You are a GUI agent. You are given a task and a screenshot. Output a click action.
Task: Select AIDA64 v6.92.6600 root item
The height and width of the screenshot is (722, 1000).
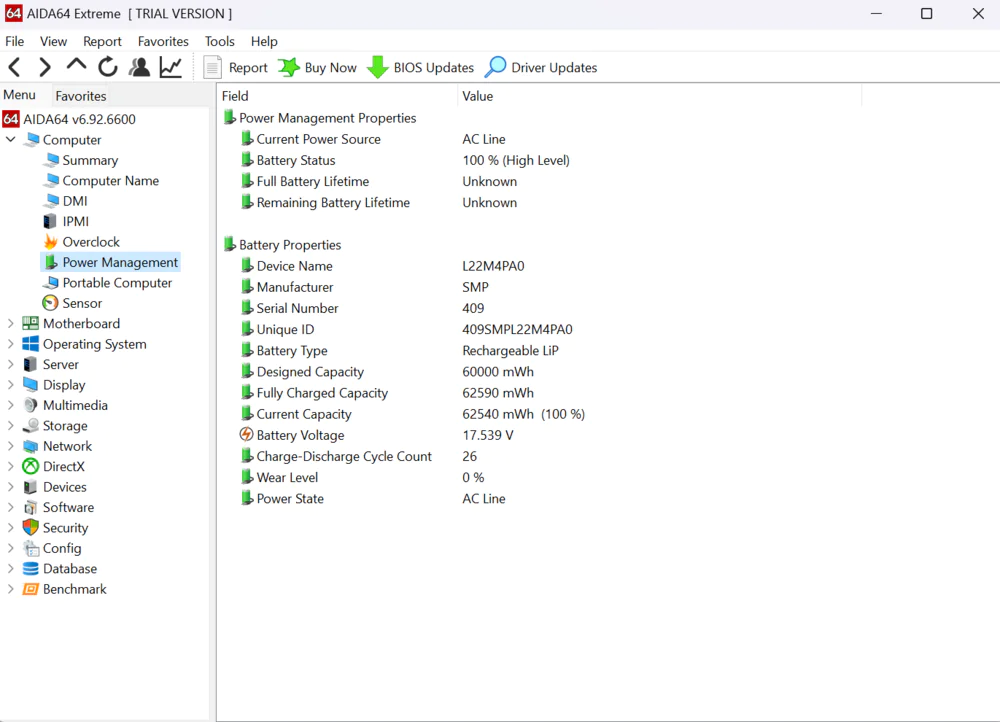(70, 119)
